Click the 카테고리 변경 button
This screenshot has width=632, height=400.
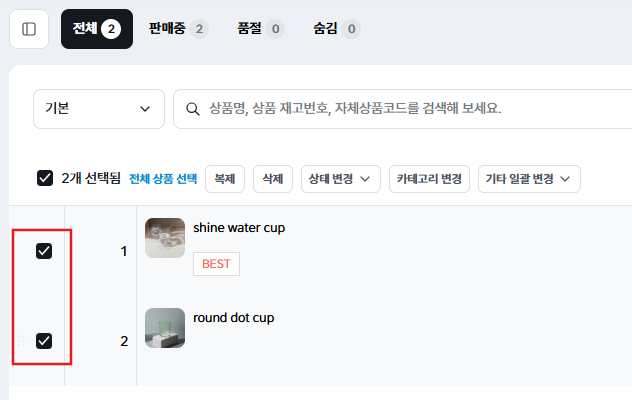(x=429, y=179)
